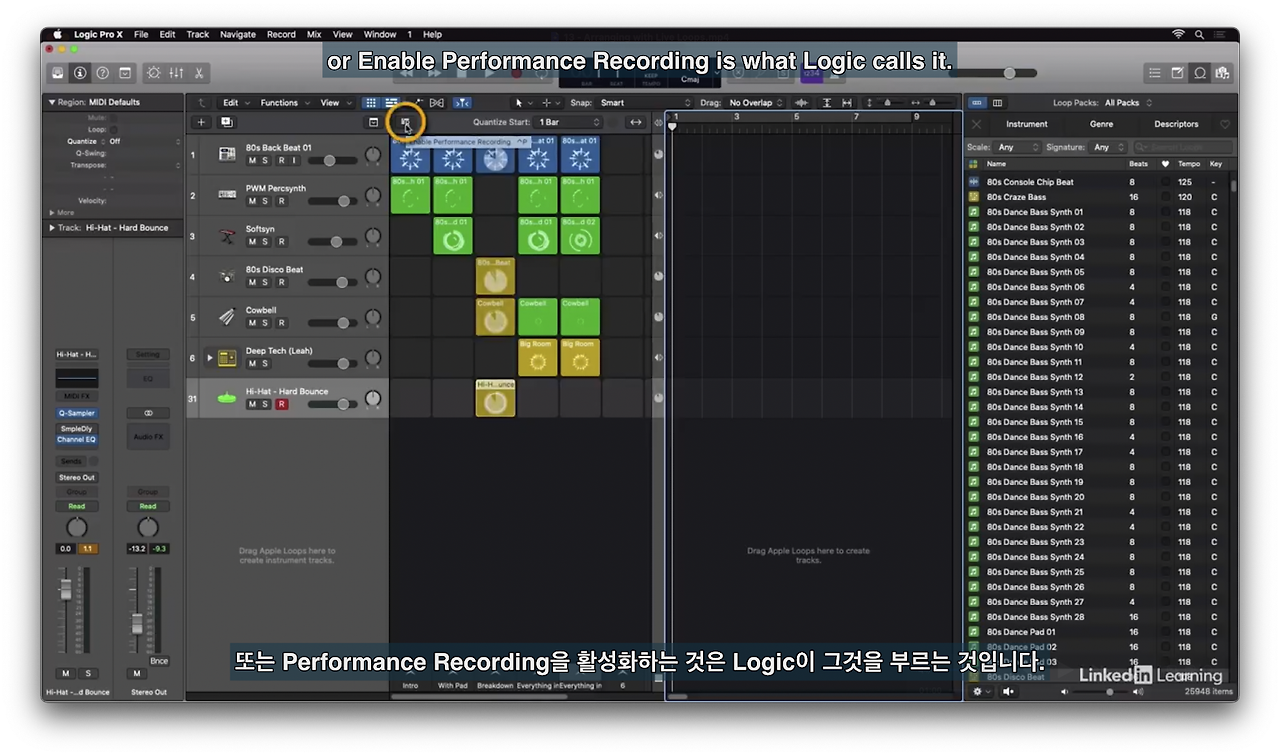The image size is (1280, 756).
Task: Click the add track plus button
Action: point(201,122)
